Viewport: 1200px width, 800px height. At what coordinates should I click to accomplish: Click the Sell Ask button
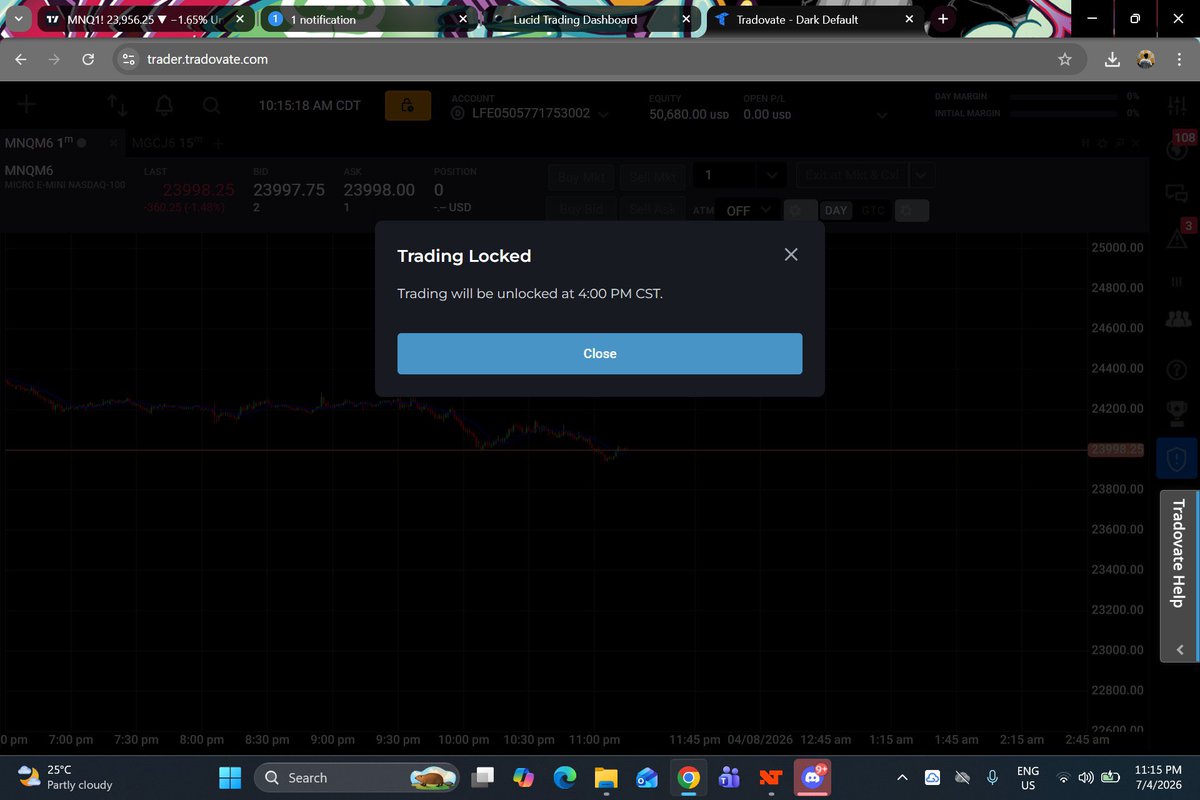coord(653,210)
